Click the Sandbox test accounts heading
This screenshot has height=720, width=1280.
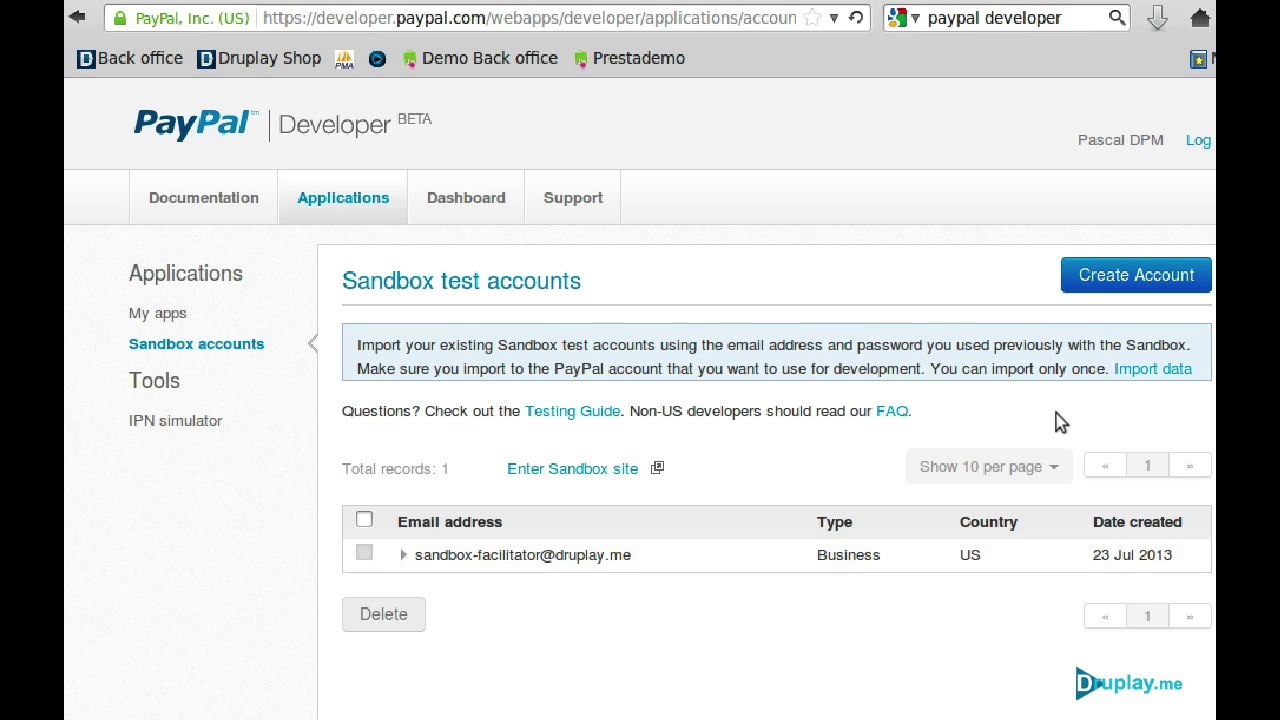461,281
